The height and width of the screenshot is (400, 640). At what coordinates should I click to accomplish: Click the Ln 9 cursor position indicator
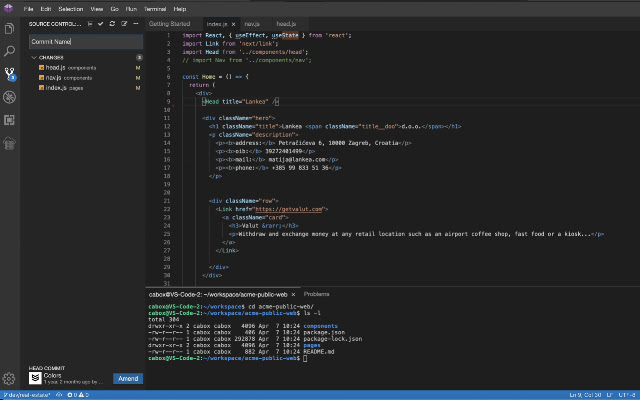tap(585, 395)
